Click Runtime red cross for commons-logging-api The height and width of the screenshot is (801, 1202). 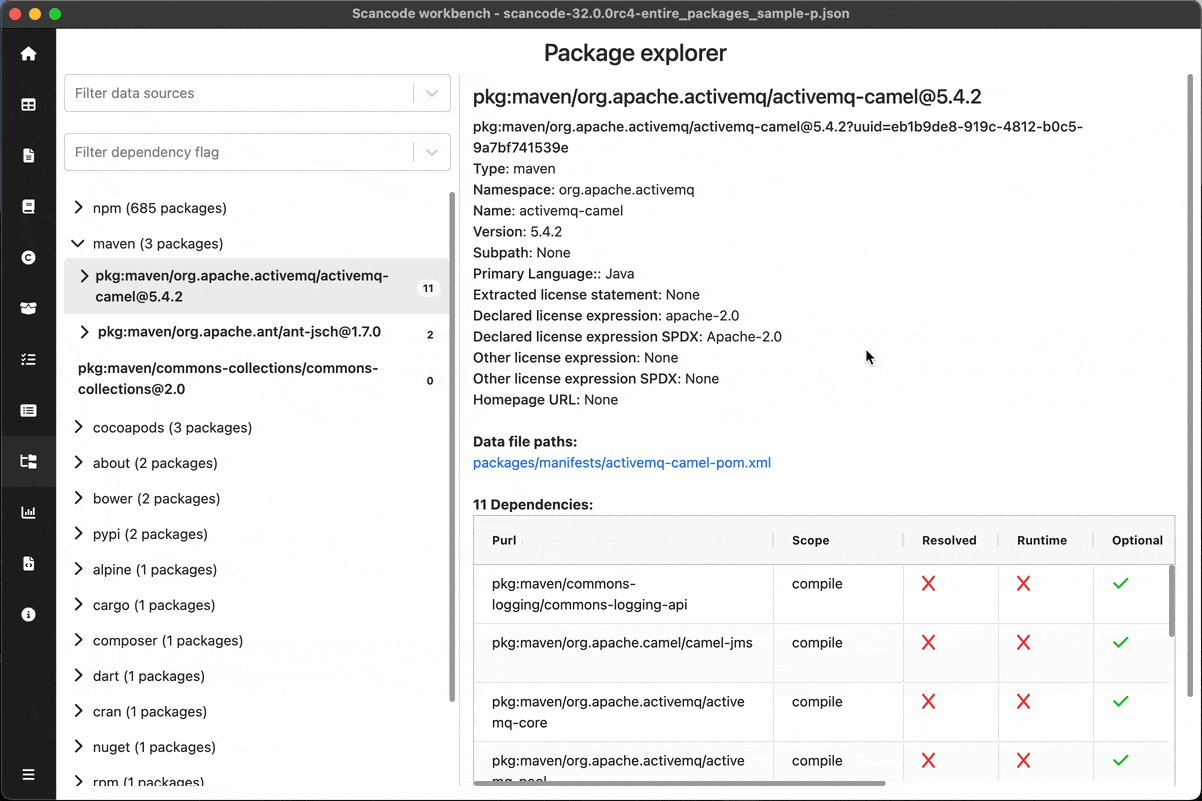click(1023, 583)
